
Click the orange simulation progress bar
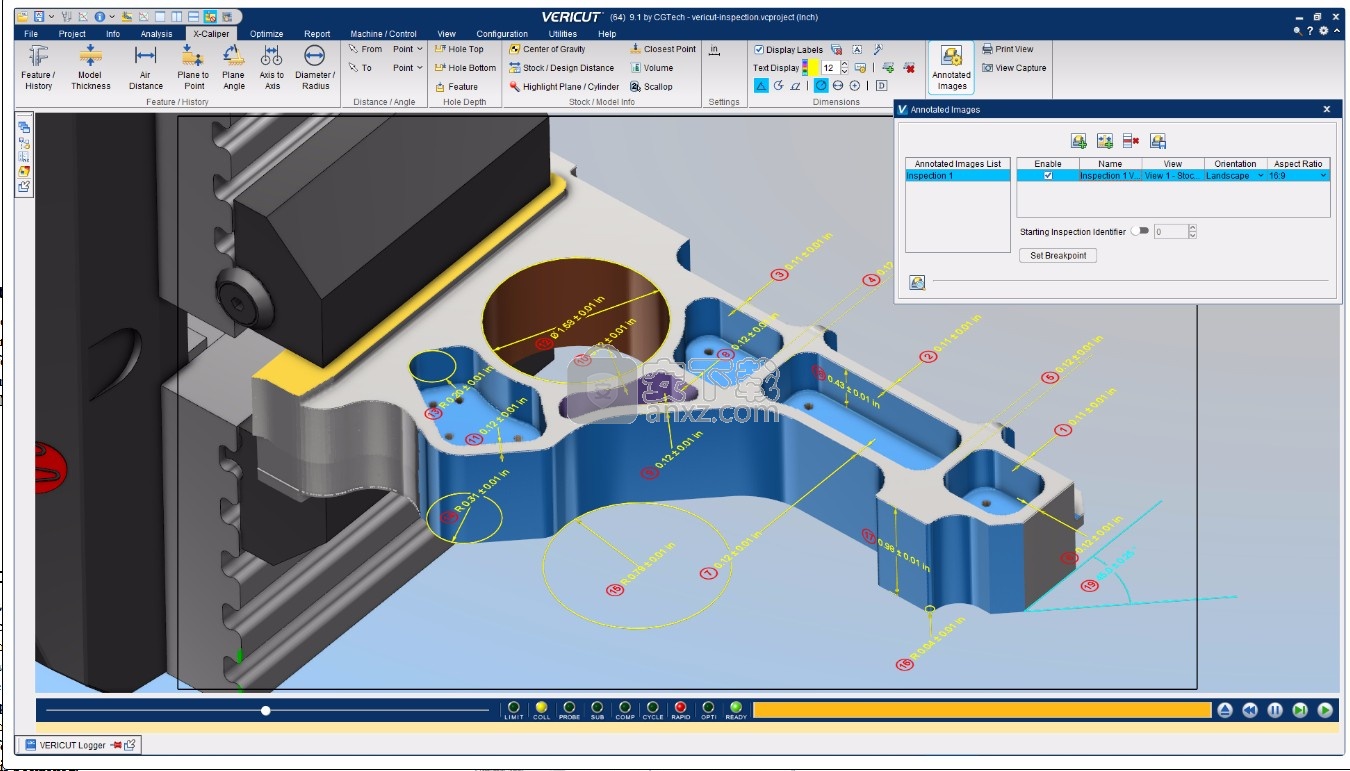click(982, 710)
